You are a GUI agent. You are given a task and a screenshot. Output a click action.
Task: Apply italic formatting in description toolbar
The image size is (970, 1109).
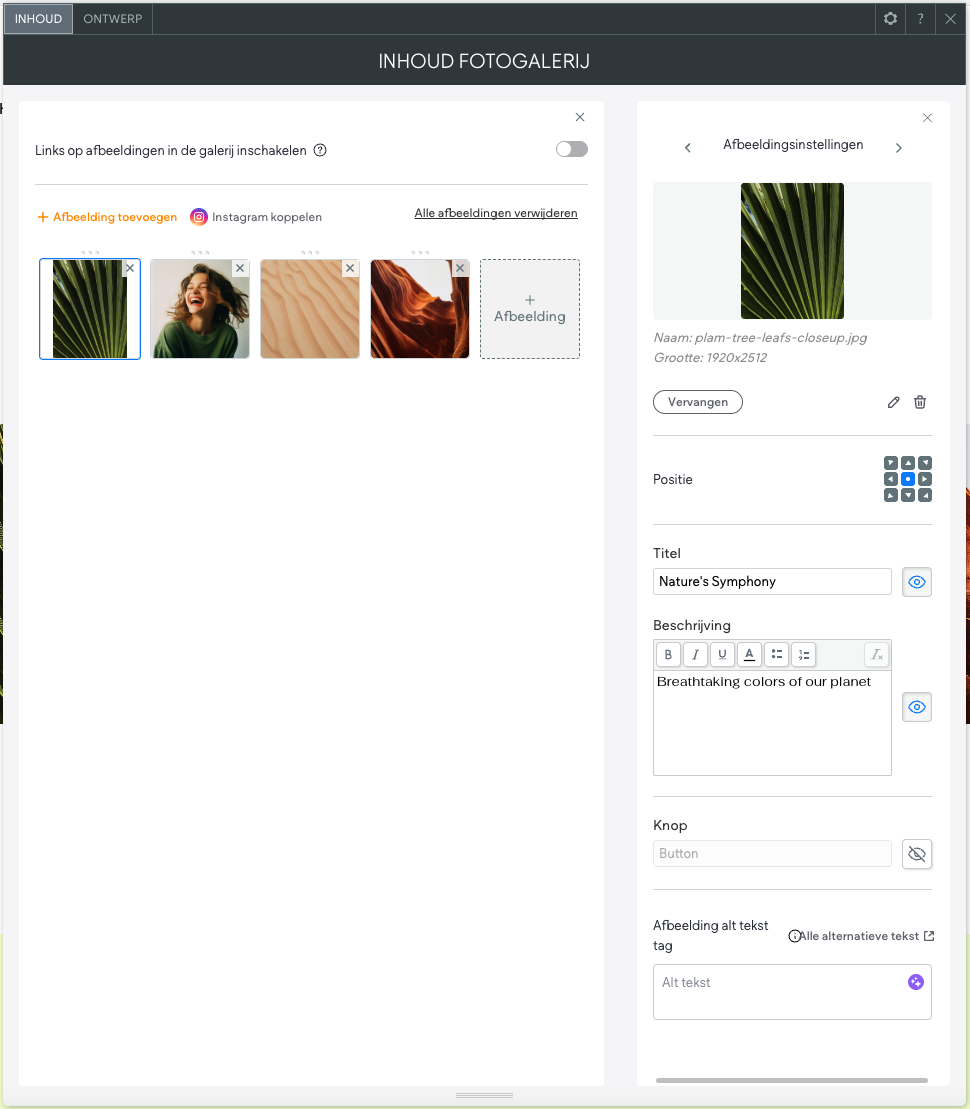pos(695,655)
